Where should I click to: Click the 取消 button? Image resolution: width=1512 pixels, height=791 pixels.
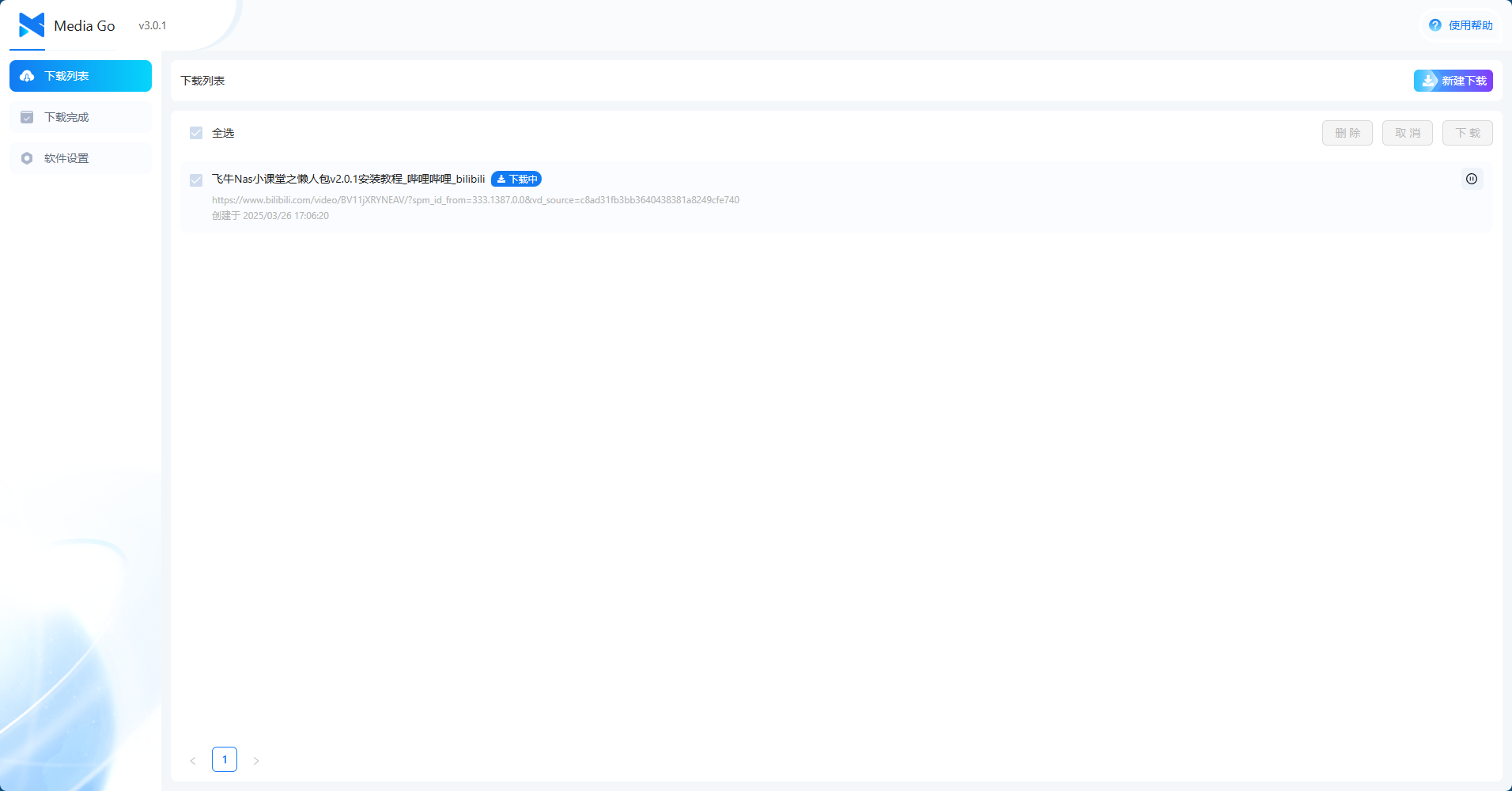1408,133
